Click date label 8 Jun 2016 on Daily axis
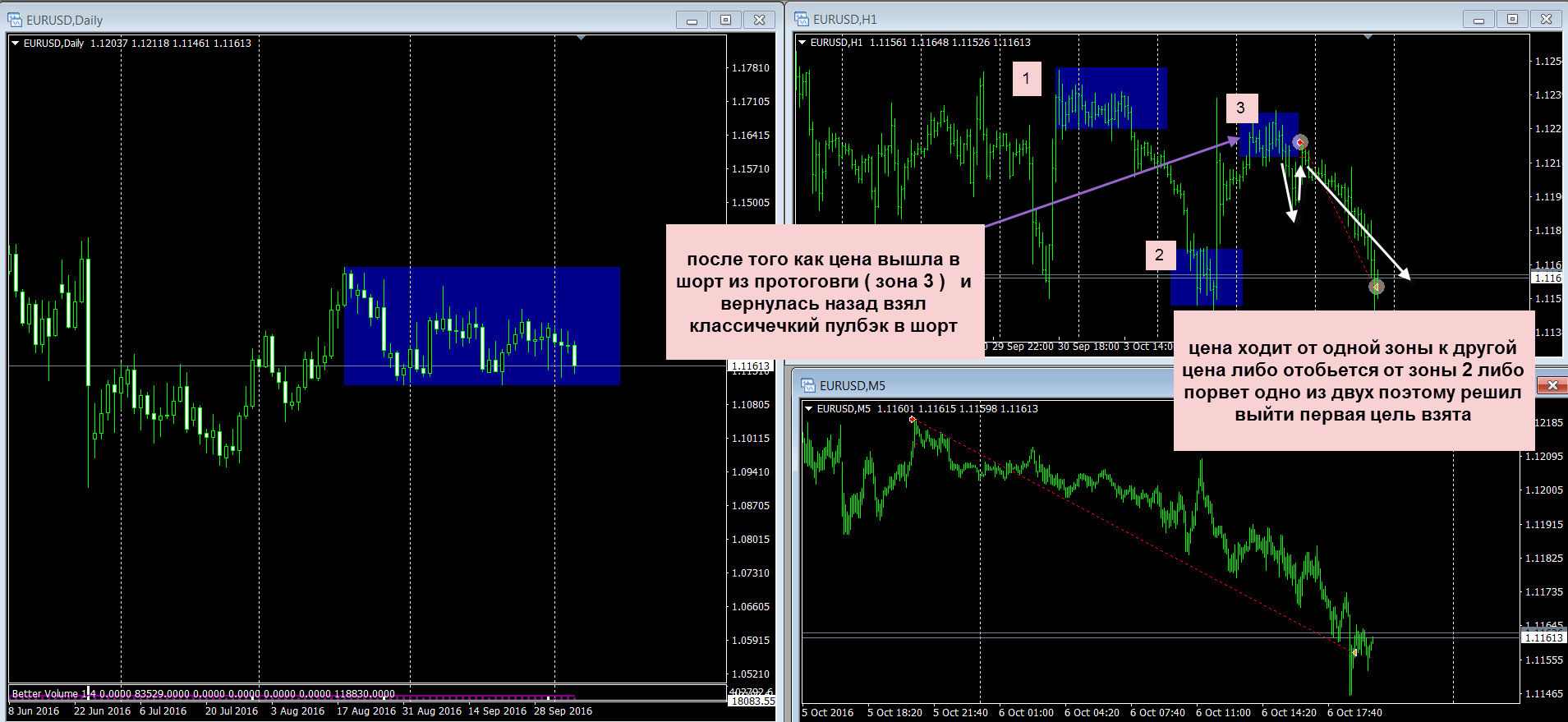This screenshot has height=722, width=1568. 34,711
